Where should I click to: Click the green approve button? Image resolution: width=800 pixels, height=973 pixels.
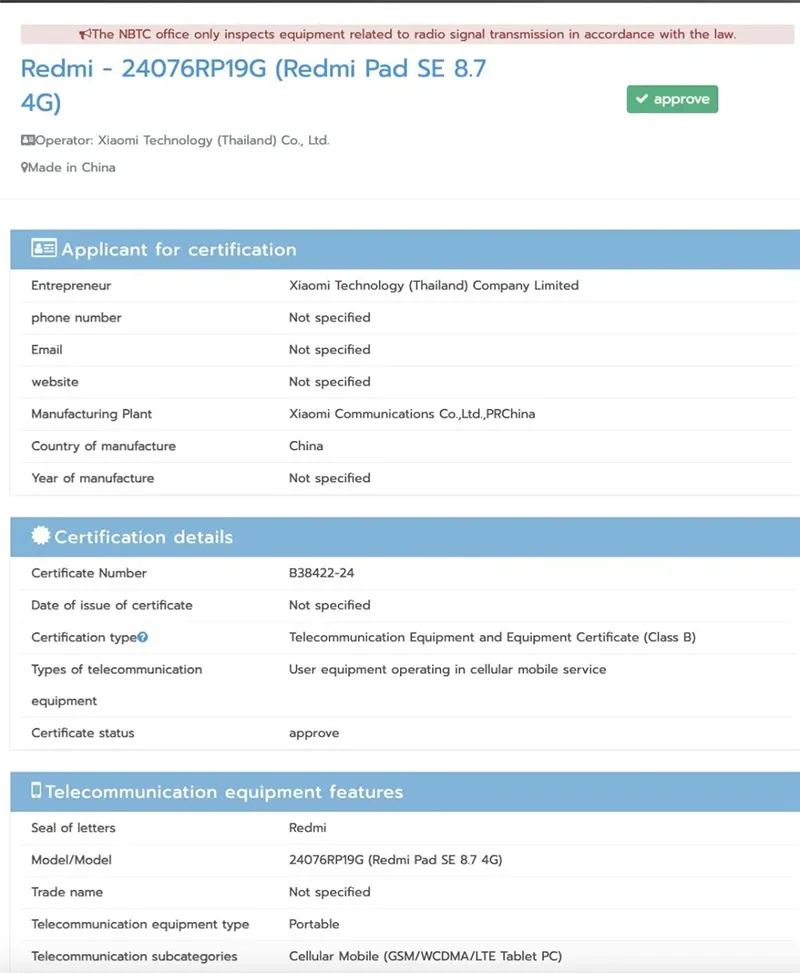672,99
